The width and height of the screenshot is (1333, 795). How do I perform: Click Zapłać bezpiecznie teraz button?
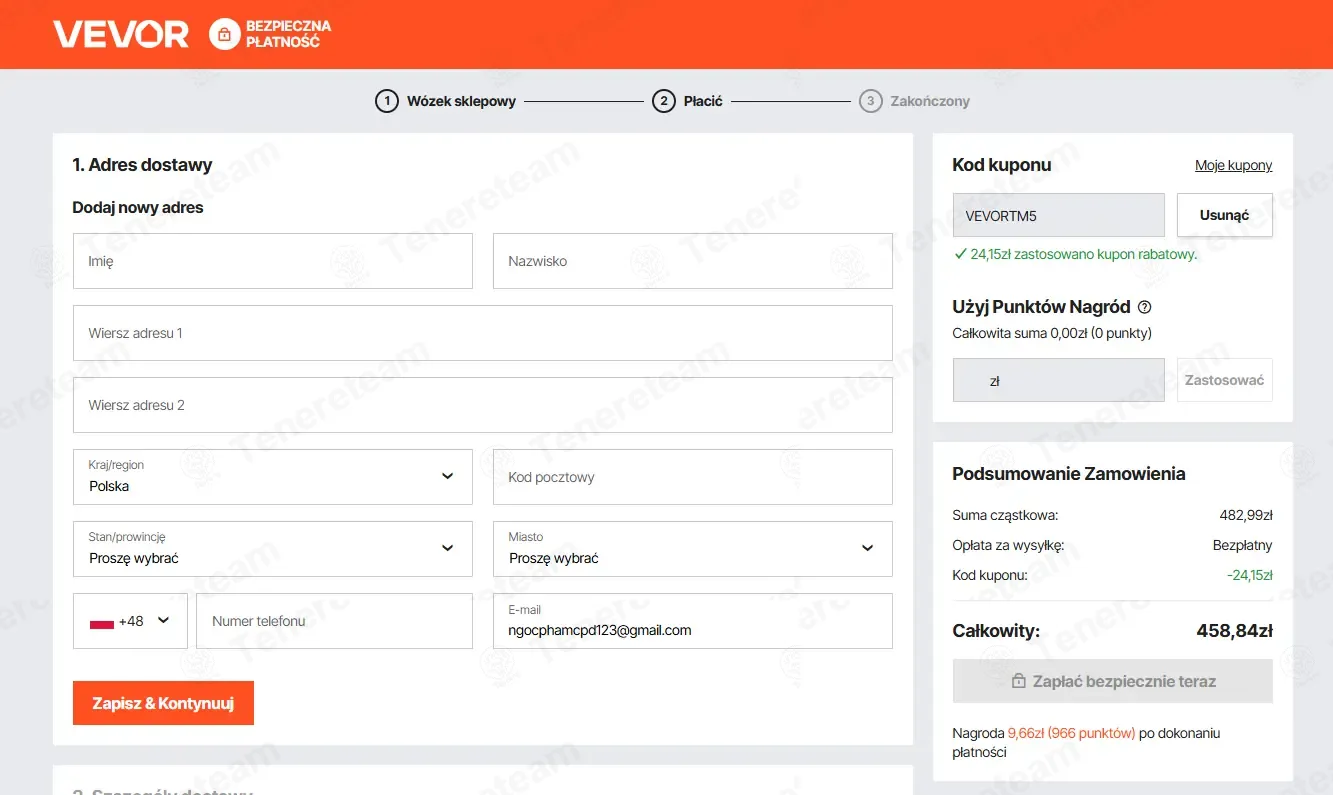(x=1113, y=681)
